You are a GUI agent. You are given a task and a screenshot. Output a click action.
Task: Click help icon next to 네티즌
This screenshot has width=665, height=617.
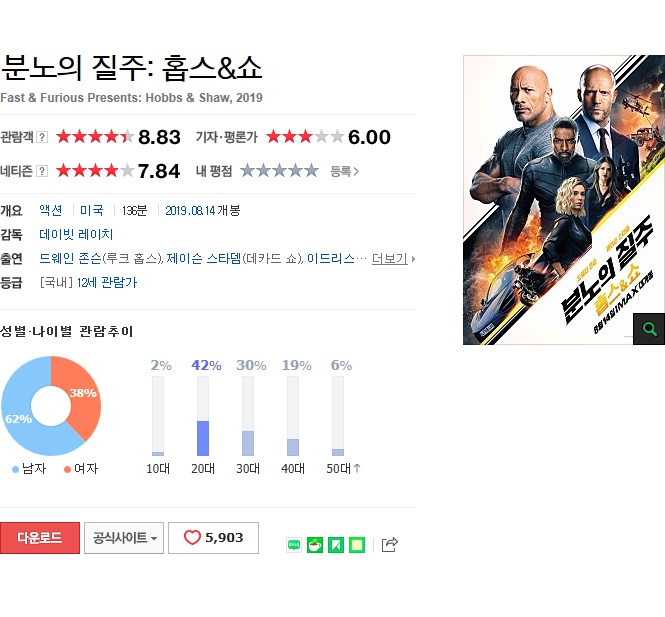[42, 171]
